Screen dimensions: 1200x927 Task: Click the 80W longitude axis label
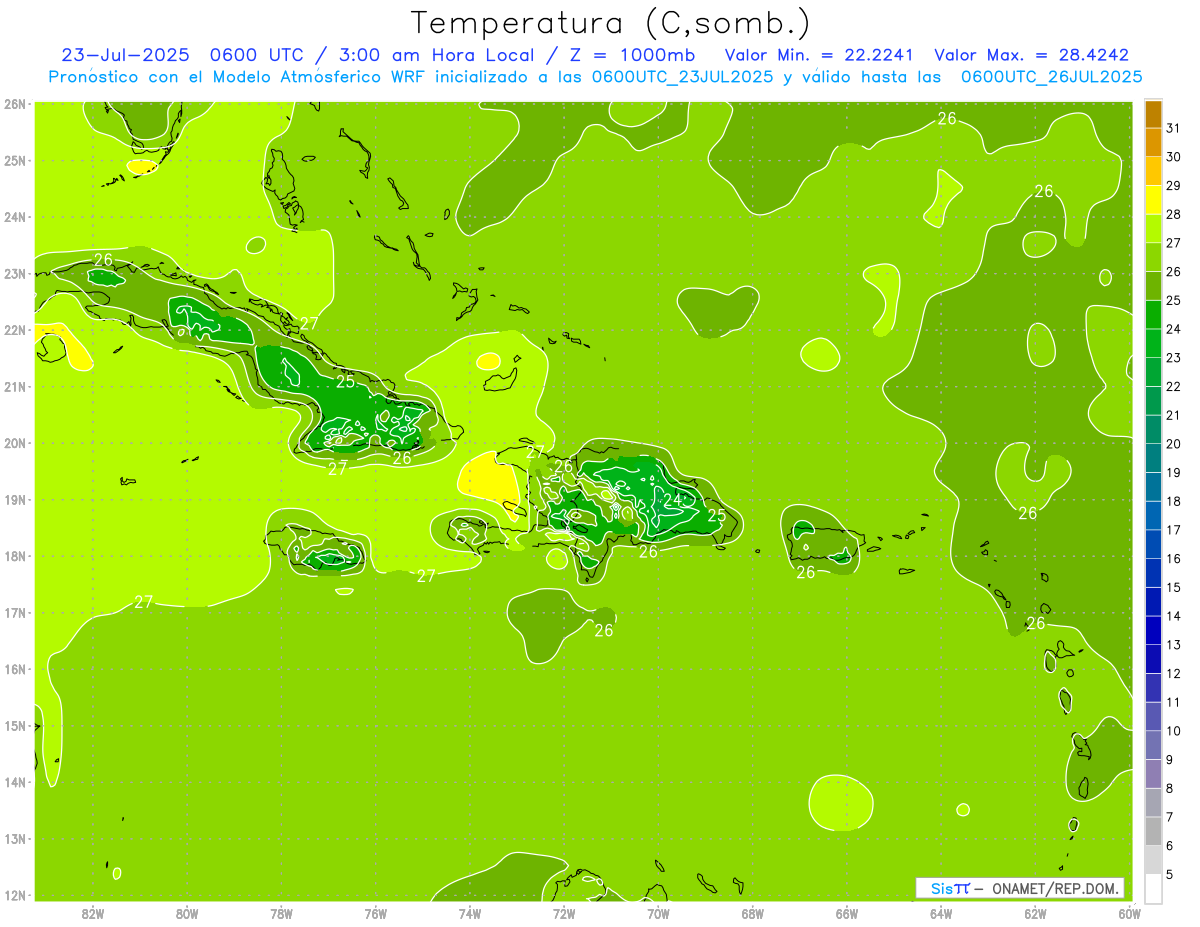[187, 913]
